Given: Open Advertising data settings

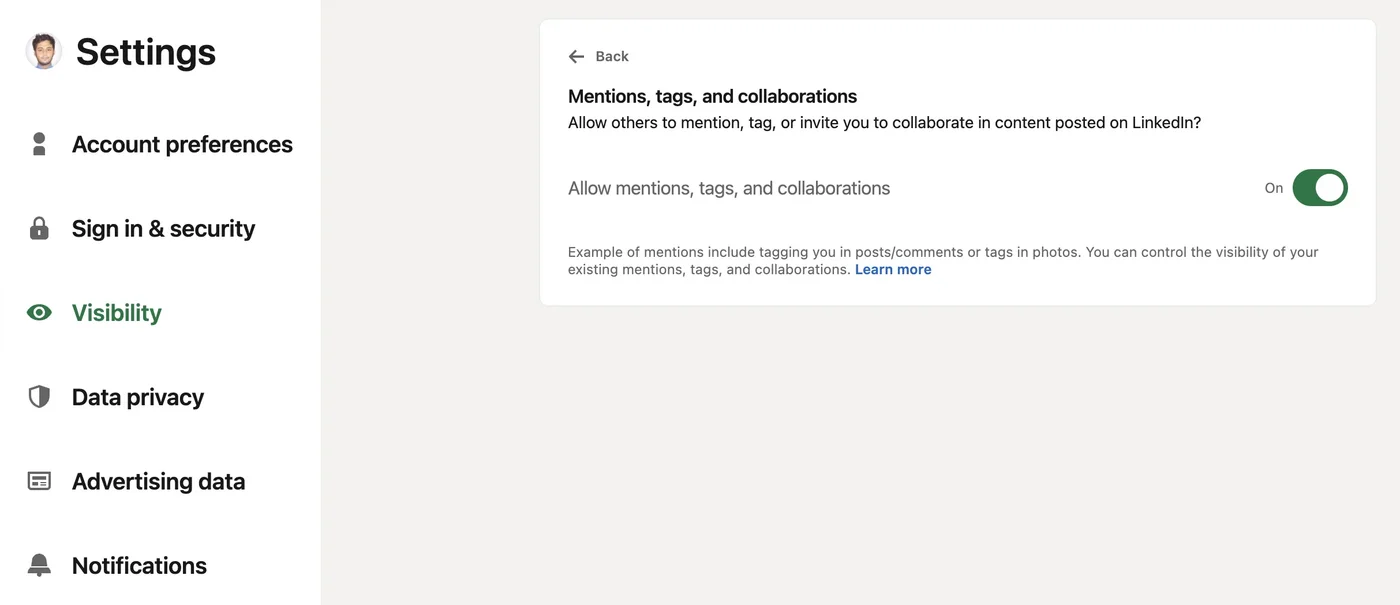Looking at the screenshot, I should 158,481.
